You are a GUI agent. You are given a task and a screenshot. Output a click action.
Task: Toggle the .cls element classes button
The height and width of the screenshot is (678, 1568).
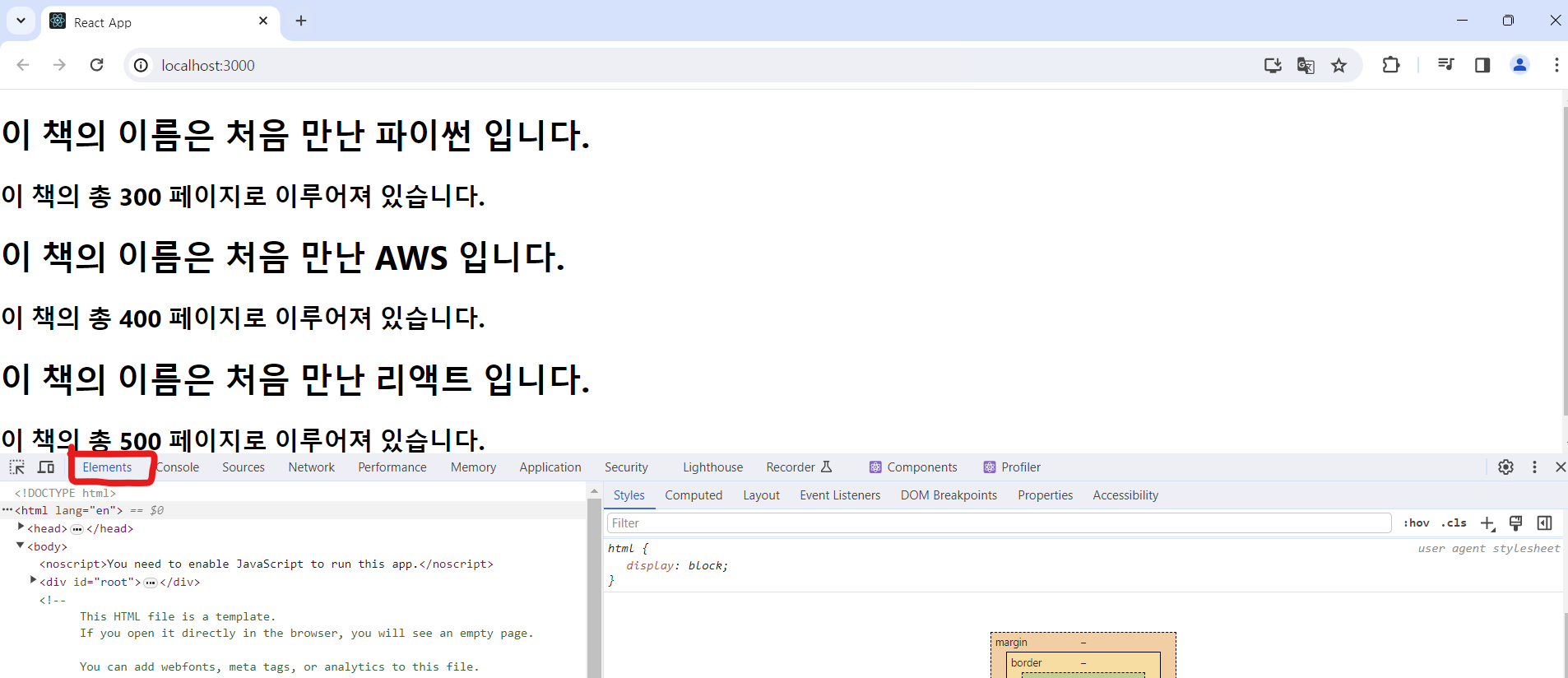tap(1454, 523)
